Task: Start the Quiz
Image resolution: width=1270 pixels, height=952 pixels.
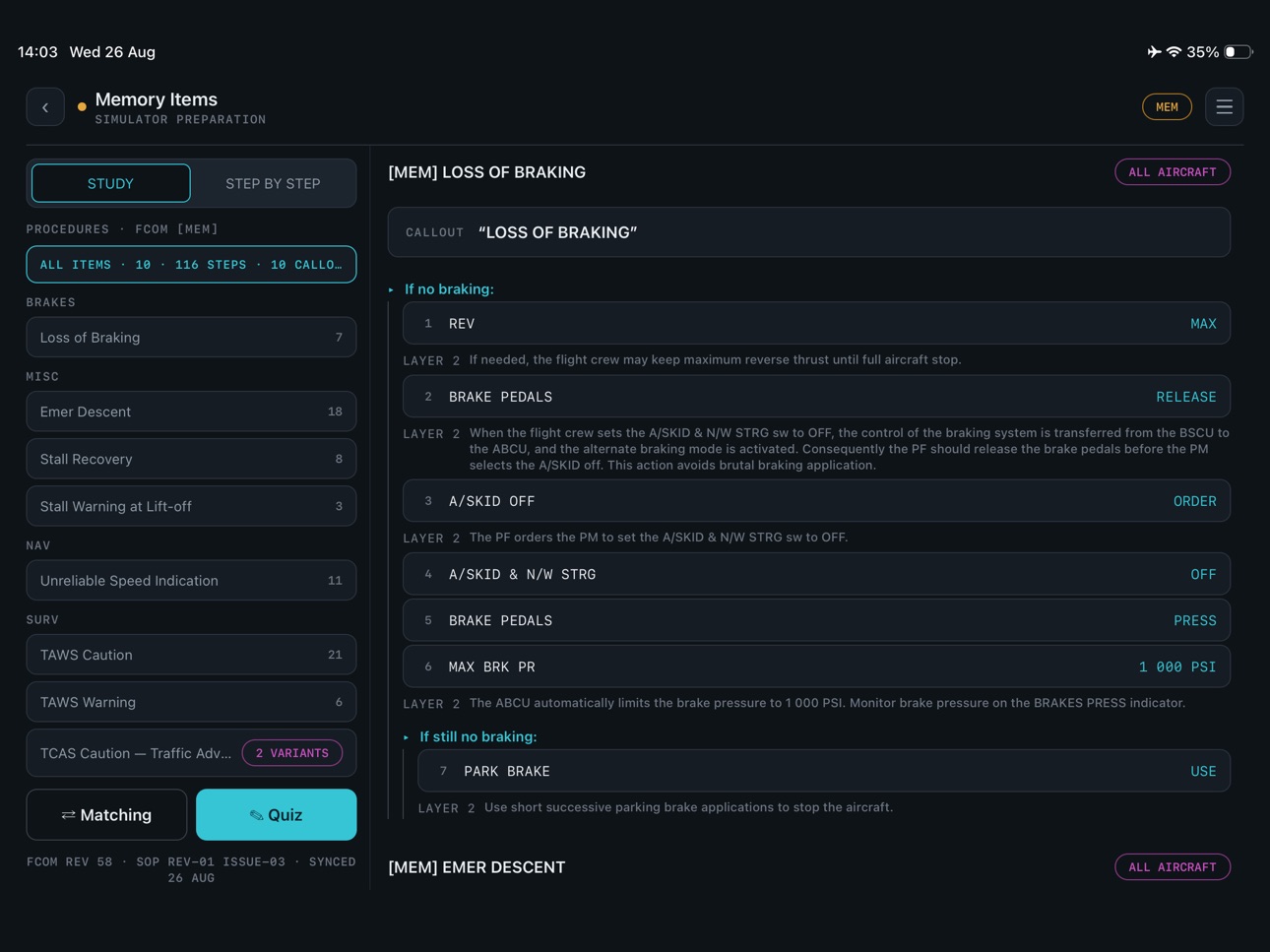Action: 277,815
